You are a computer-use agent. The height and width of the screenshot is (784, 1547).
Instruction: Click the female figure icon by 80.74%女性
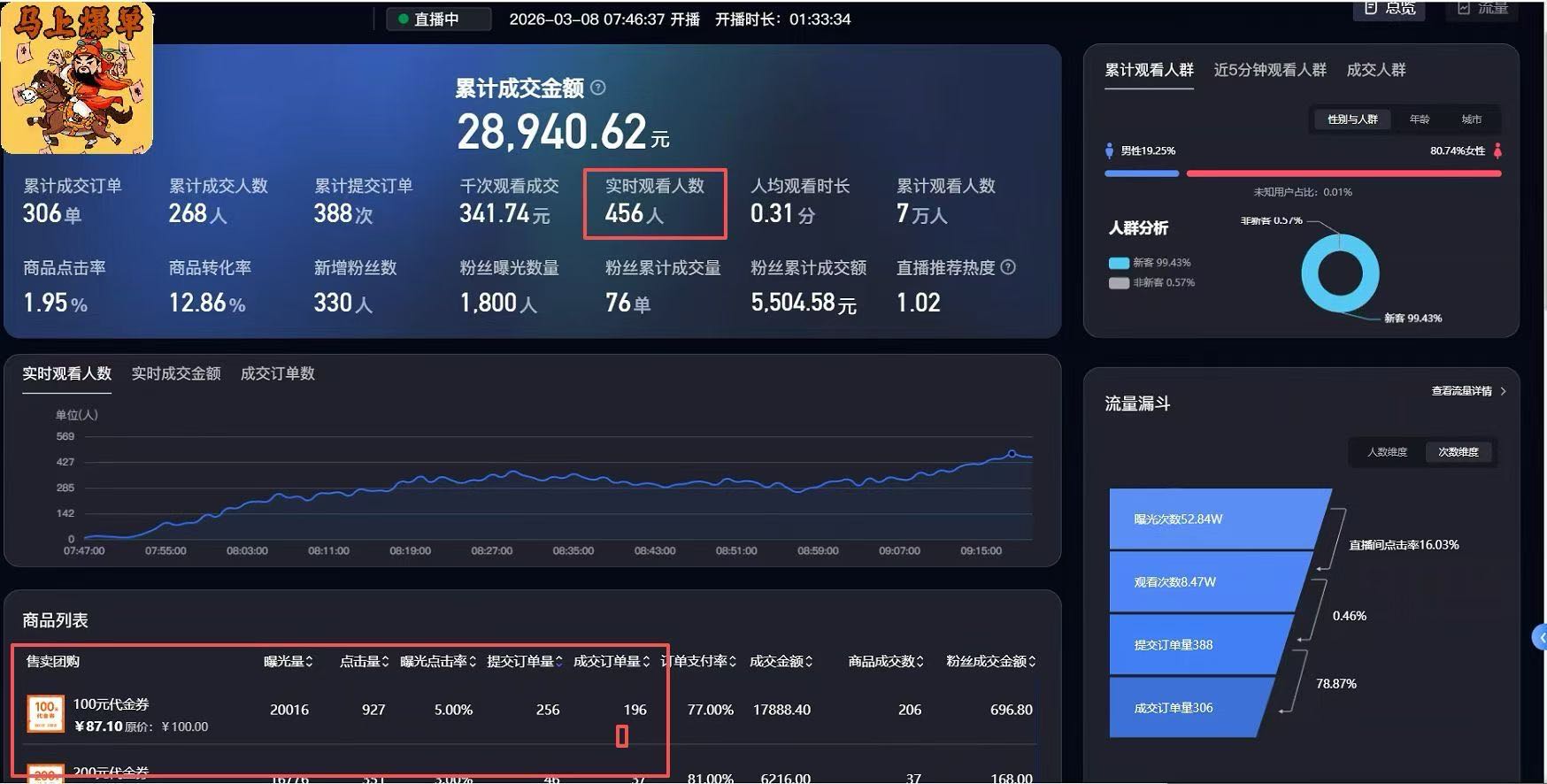(1497, 151)
